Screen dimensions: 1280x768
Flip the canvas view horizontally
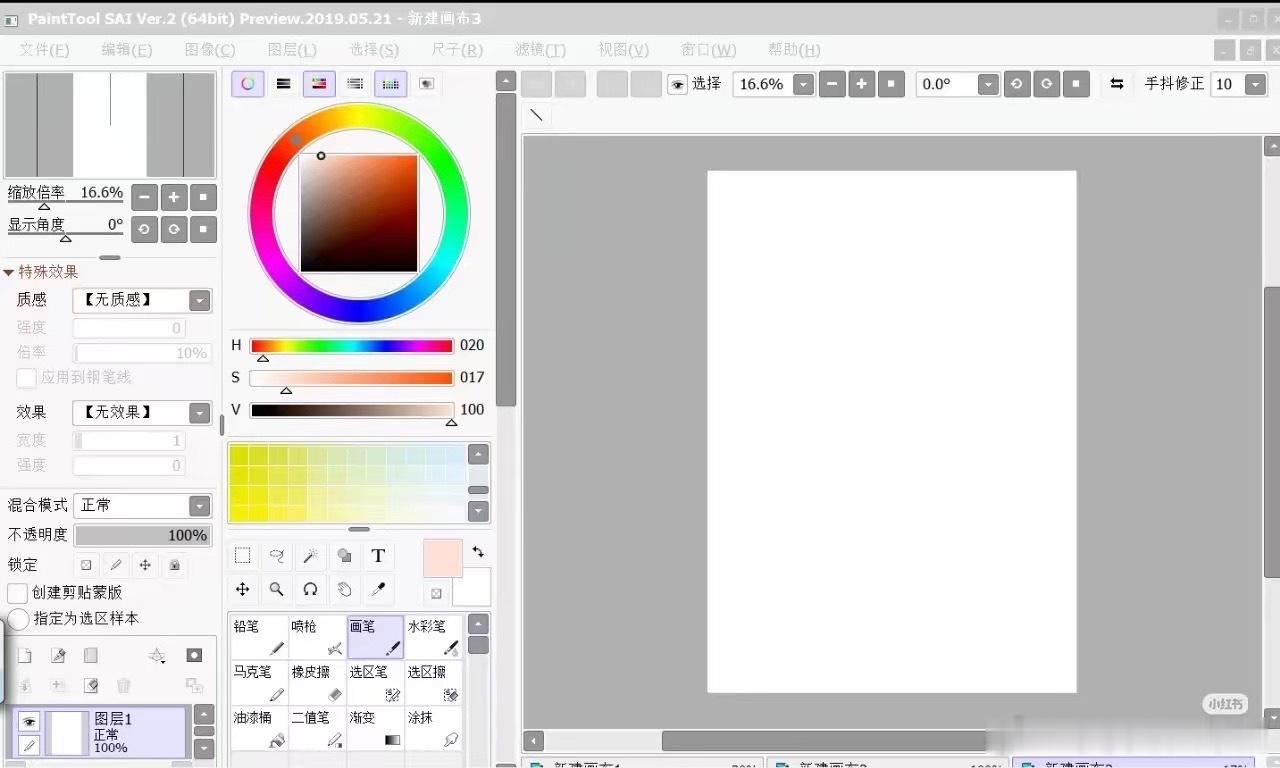tap(1117, 84)
